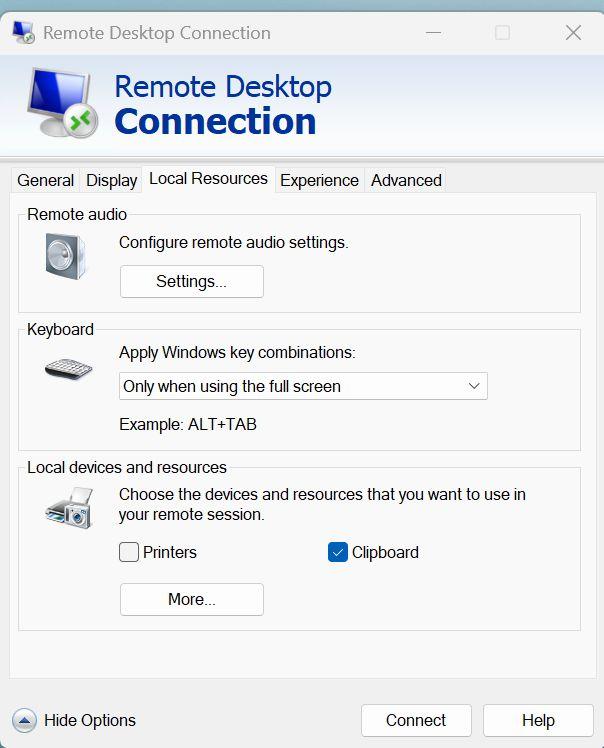
Task: Click the remote audio speaker icon
Action: pyautogui.click(x=66, y=256)
